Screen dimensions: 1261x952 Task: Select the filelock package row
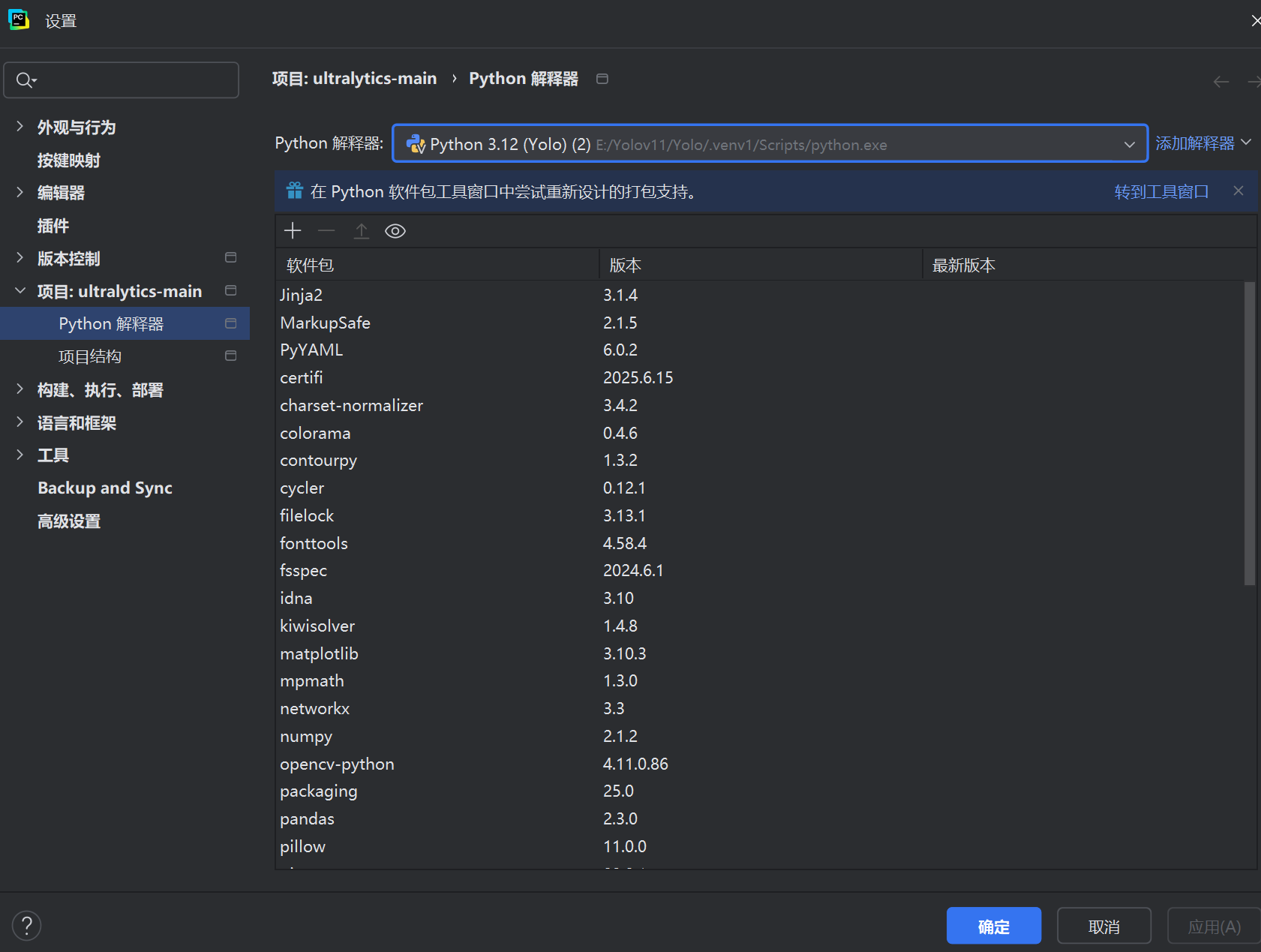pyautogui.click(x=760, y=515)
